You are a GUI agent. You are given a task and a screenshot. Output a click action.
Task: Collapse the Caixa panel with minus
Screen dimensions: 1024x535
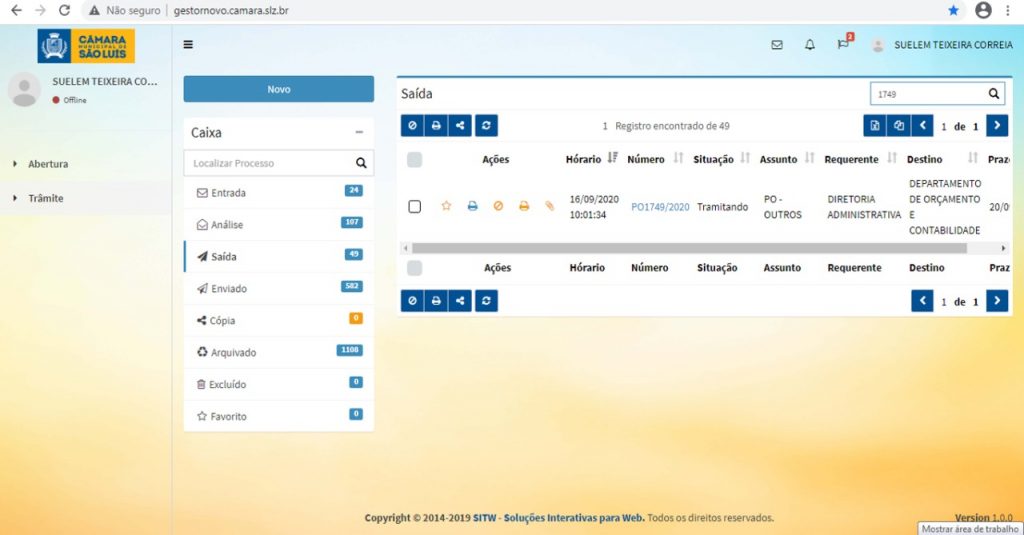coord(359,132)
